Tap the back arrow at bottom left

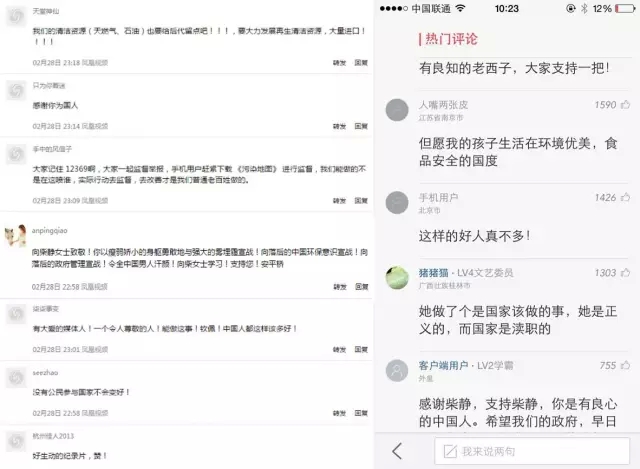click(x=397, y=451)
